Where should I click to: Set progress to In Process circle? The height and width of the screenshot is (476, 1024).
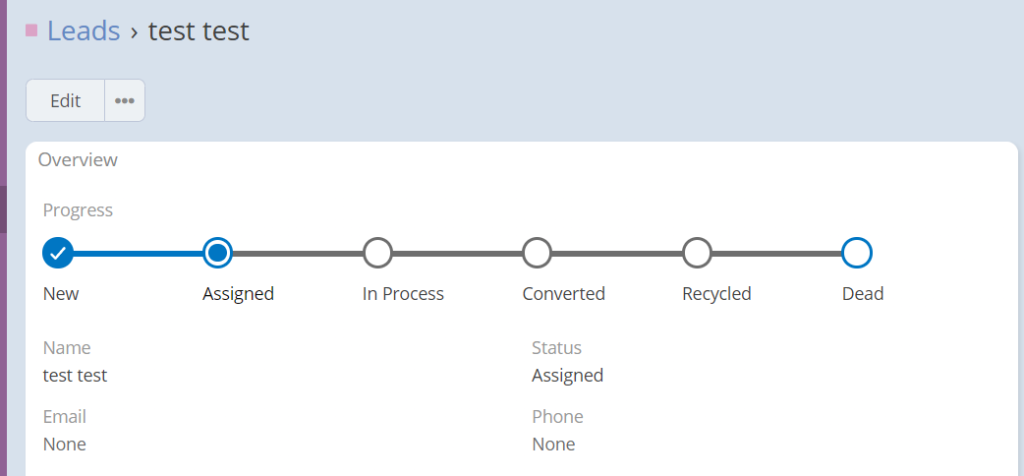(377, 253)
